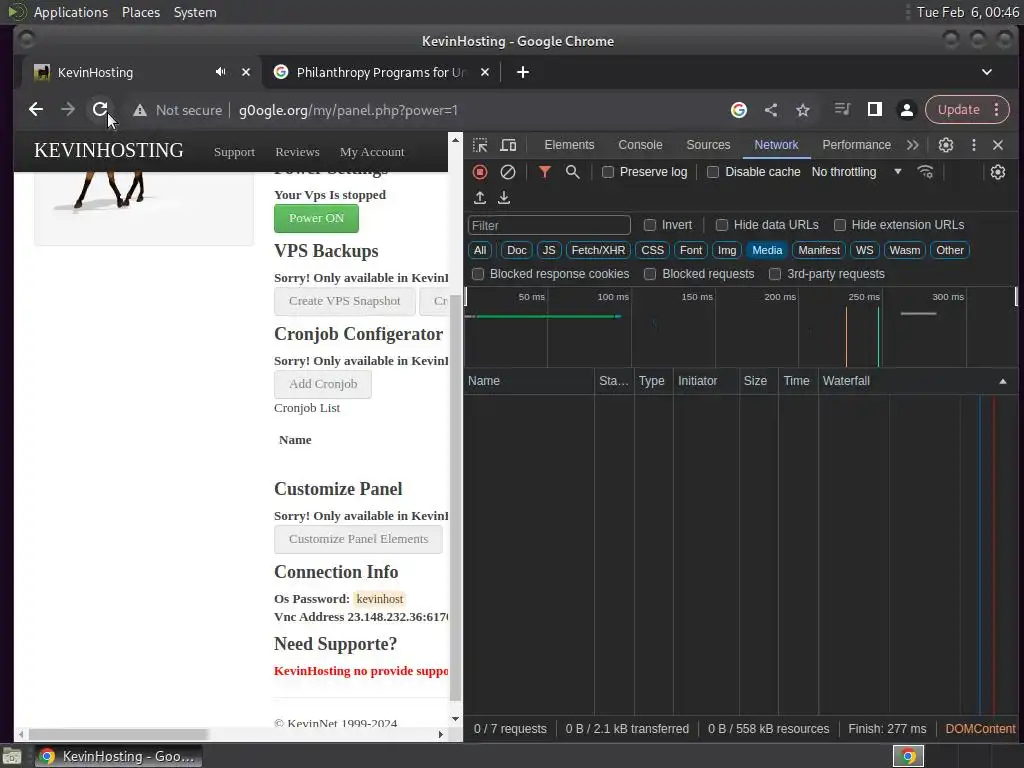Select the All filter type

(x=479, y=250)
